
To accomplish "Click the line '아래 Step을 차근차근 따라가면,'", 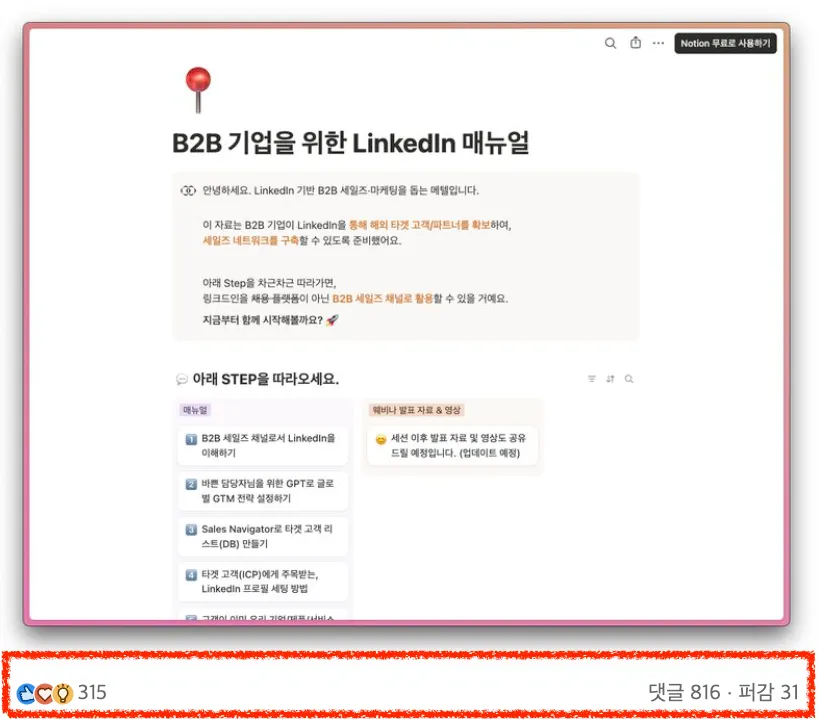I will pyautogui.click(x=269, y=283).
